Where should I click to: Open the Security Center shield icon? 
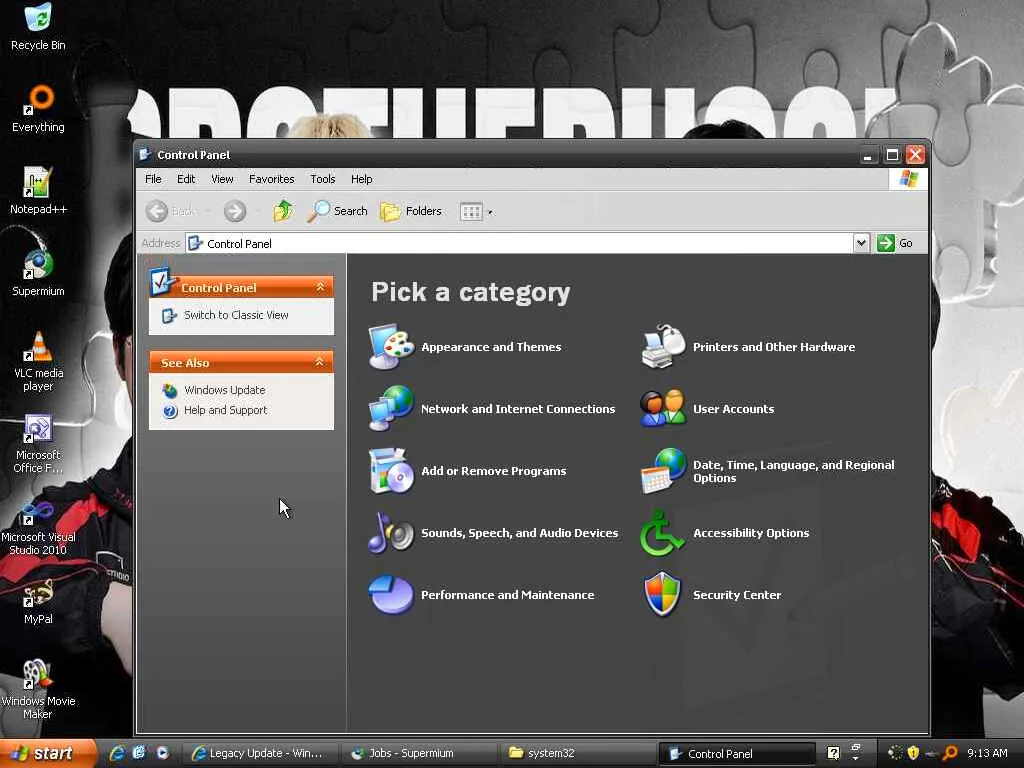pyautogui.click(x=663, y=594)
